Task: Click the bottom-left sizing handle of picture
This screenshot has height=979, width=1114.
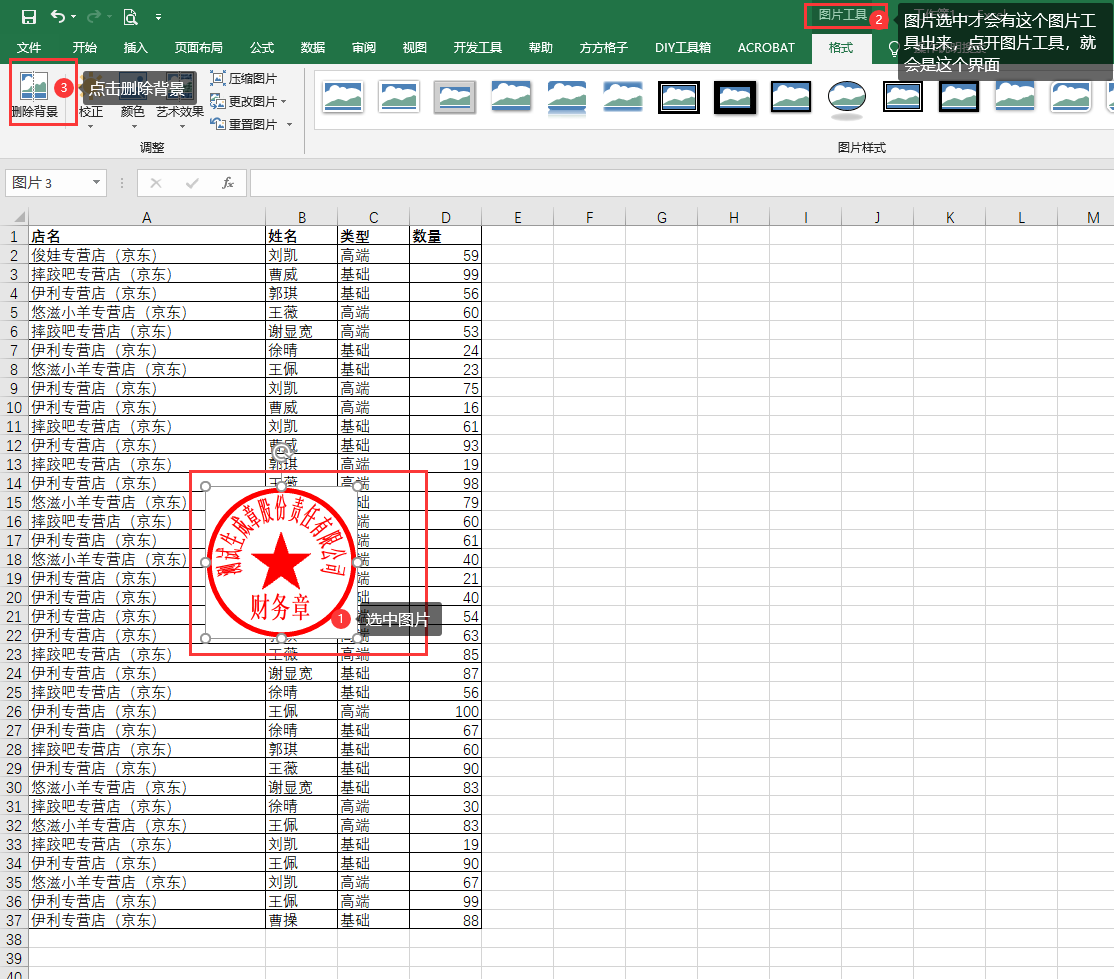Action: [x=205, y=638]
